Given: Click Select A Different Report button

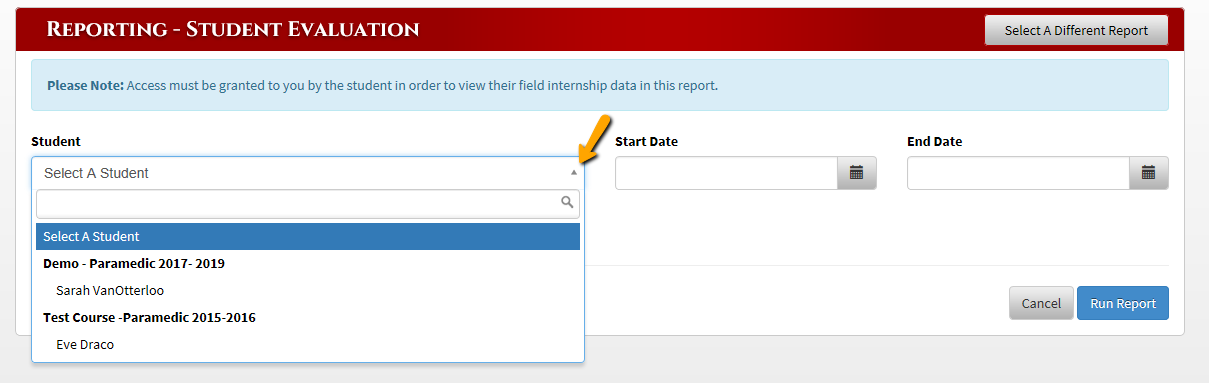Looking at the screenshot, I should [1076, 30].
